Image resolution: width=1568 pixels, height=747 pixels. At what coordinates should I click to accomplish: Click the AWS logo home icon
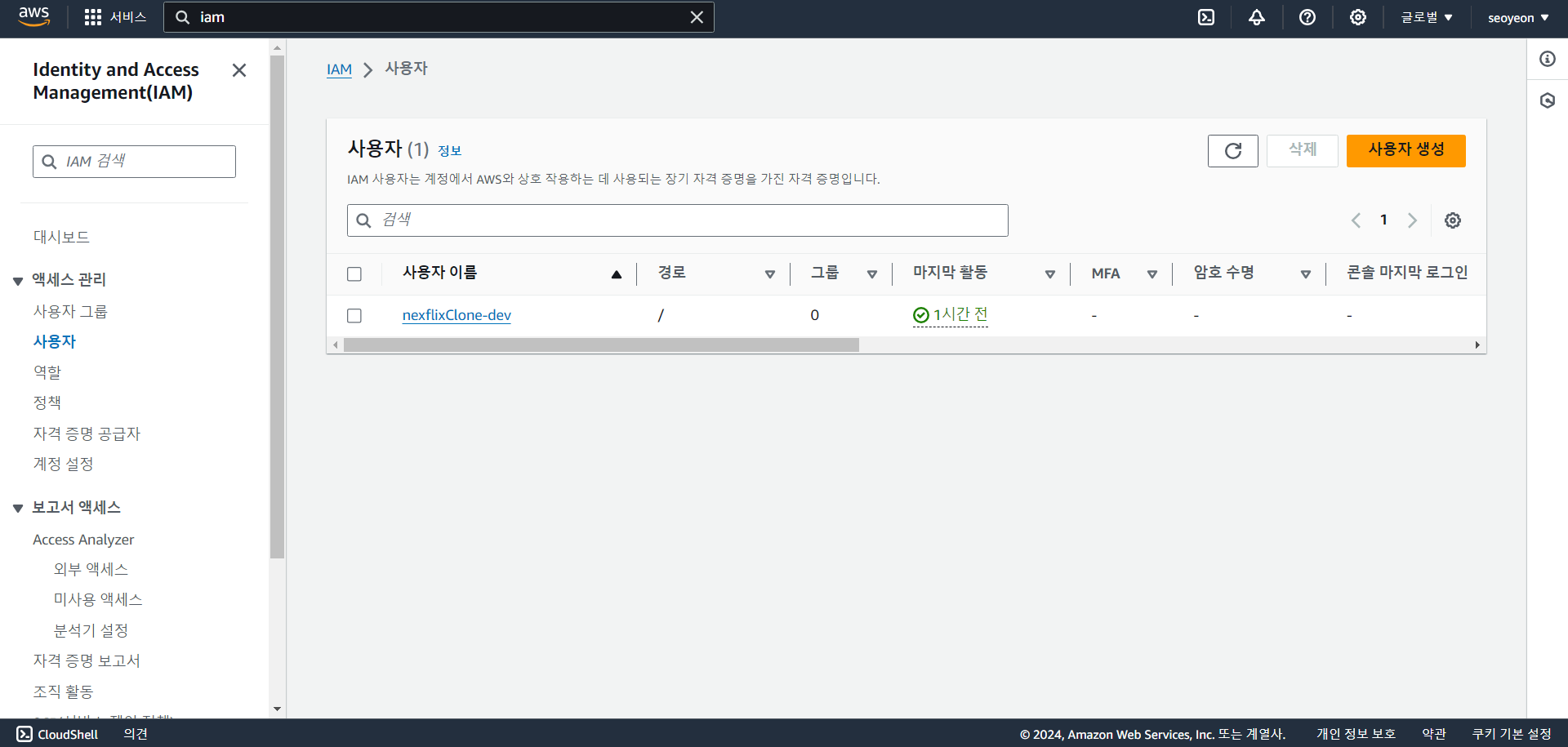[x=34, y=17]
